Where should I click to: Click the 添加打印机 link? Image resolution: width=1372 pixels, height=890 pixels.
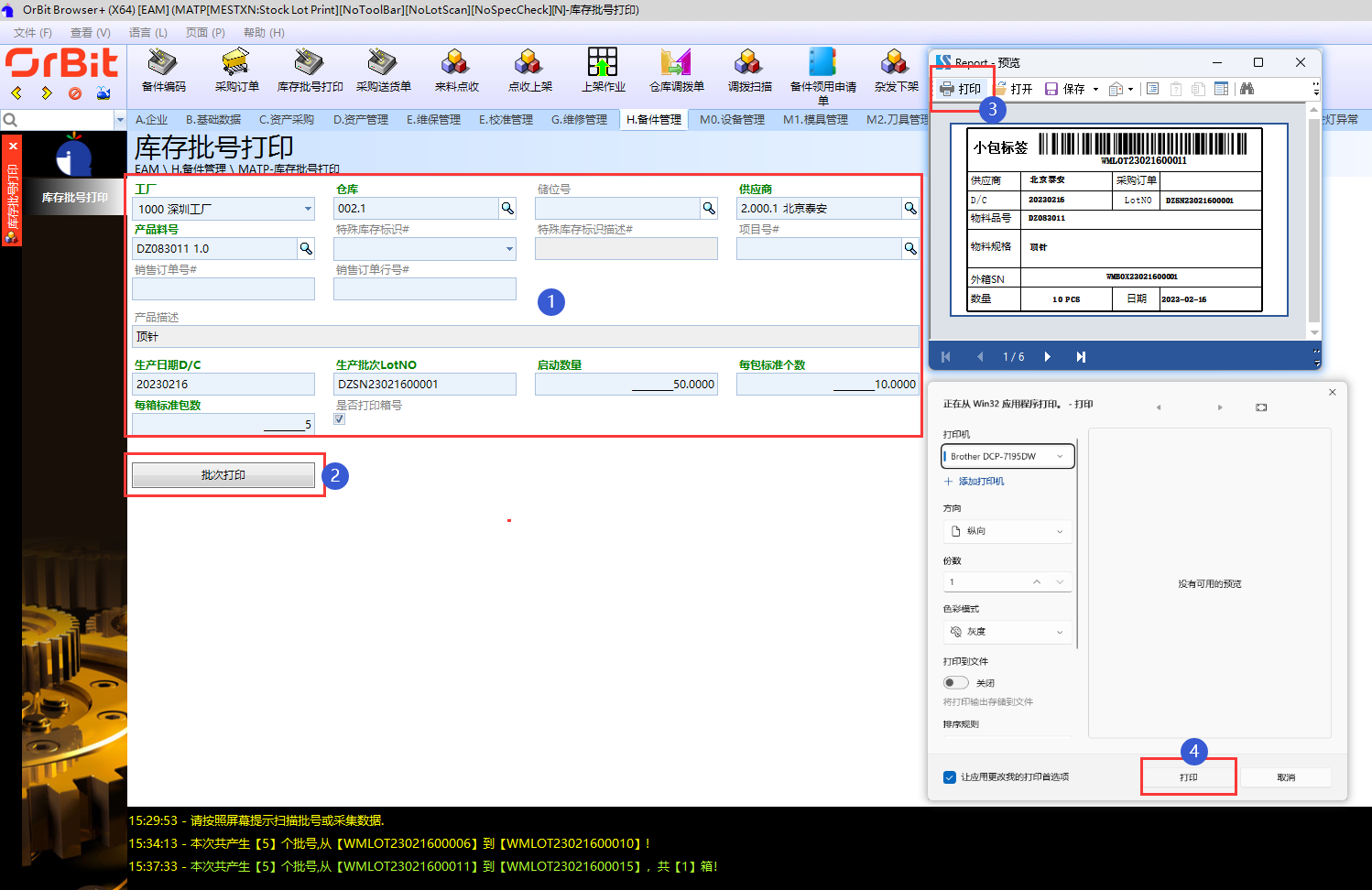click(x=975, y=482)
